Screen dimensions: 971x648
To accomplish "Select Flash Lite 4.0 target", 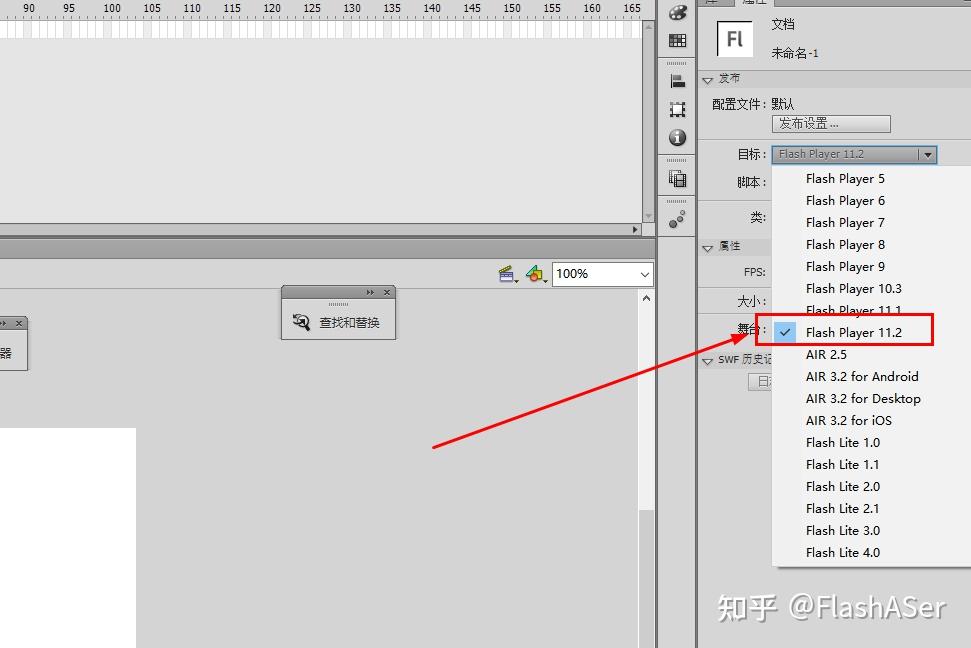I will [x=843, y=553].
